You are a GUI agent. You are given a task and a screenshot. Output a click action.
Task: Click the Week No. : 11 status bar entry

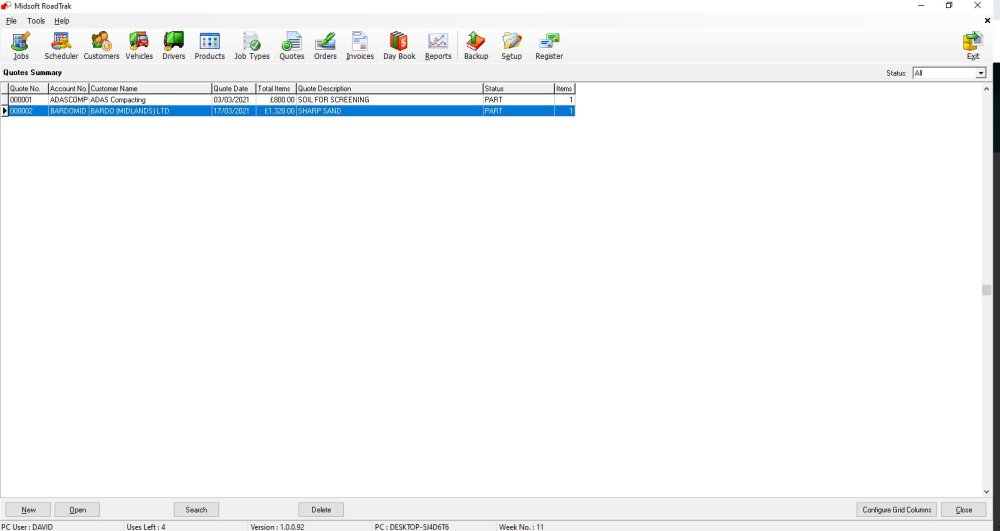(x=521, y=527)
